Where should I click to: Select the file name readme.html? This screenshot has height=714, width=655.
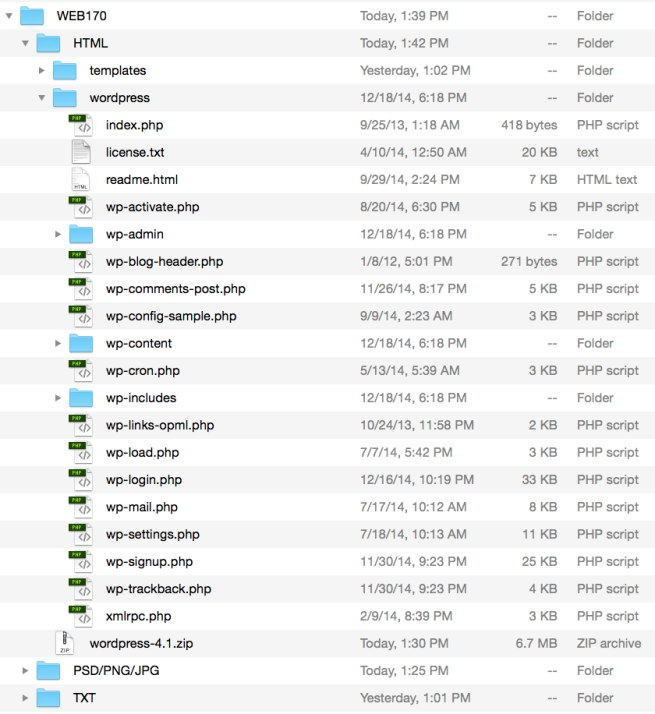click(x=142, y=179)
